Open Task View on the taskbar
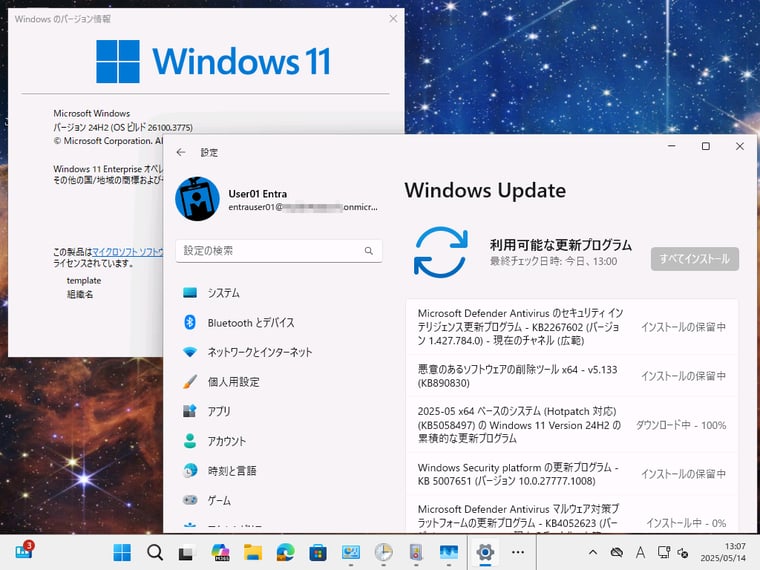The image size is (760, 570). 187,552
